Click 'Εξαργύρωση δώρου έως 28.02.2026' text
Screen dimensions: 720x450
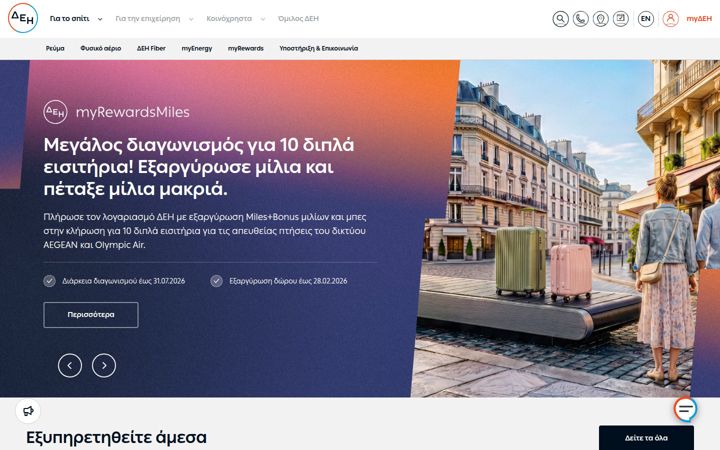(288, 281)
